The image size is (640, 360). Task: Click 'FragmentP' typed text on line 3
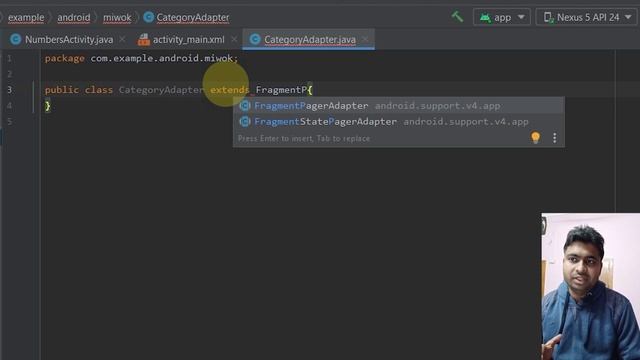tap(281, 90)
